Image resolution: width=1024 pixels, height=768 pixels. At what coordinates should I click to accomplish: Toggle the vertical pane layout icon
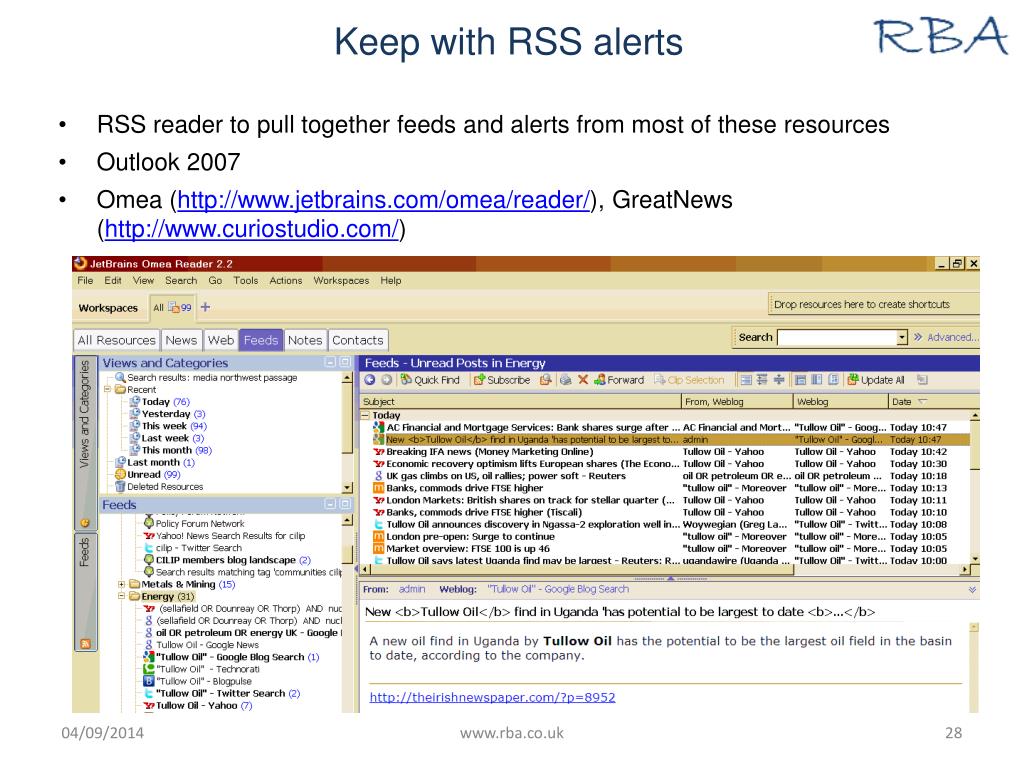point(816,379)
